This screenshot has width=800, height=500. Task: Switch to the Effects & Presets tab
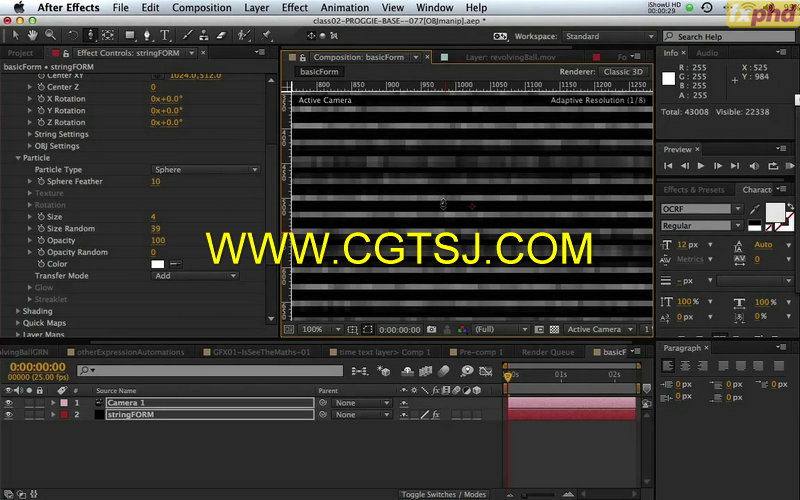pos(694,190)
